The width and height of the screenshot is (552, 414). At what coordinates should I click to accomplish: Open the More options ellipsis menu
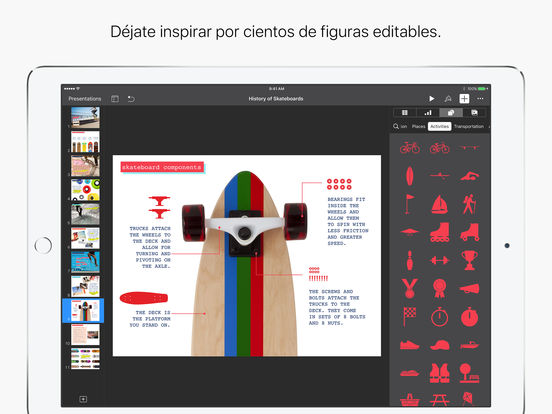[480, 99]
